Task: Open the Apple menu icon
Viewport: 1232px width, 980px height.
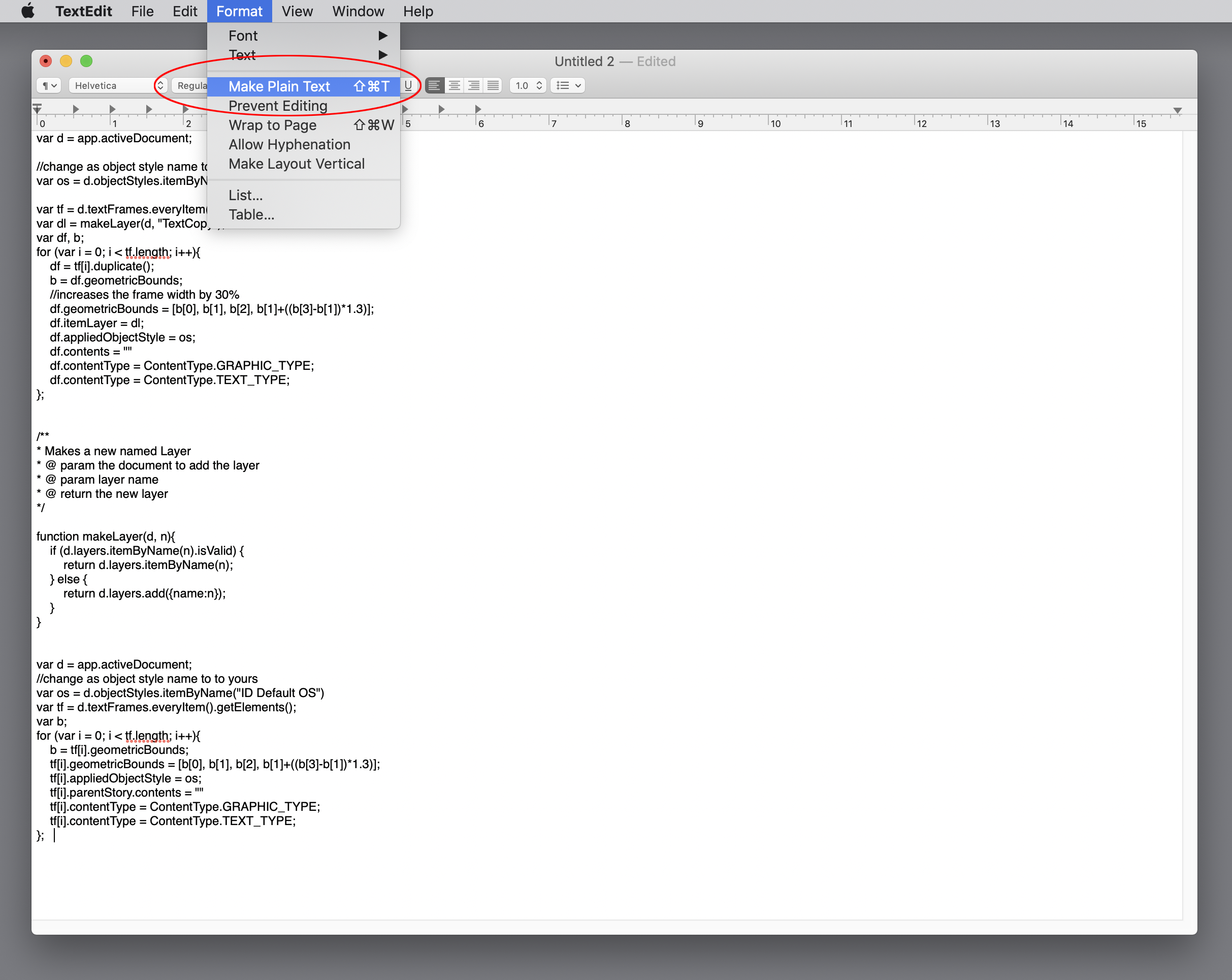Action: coord(28,12)
